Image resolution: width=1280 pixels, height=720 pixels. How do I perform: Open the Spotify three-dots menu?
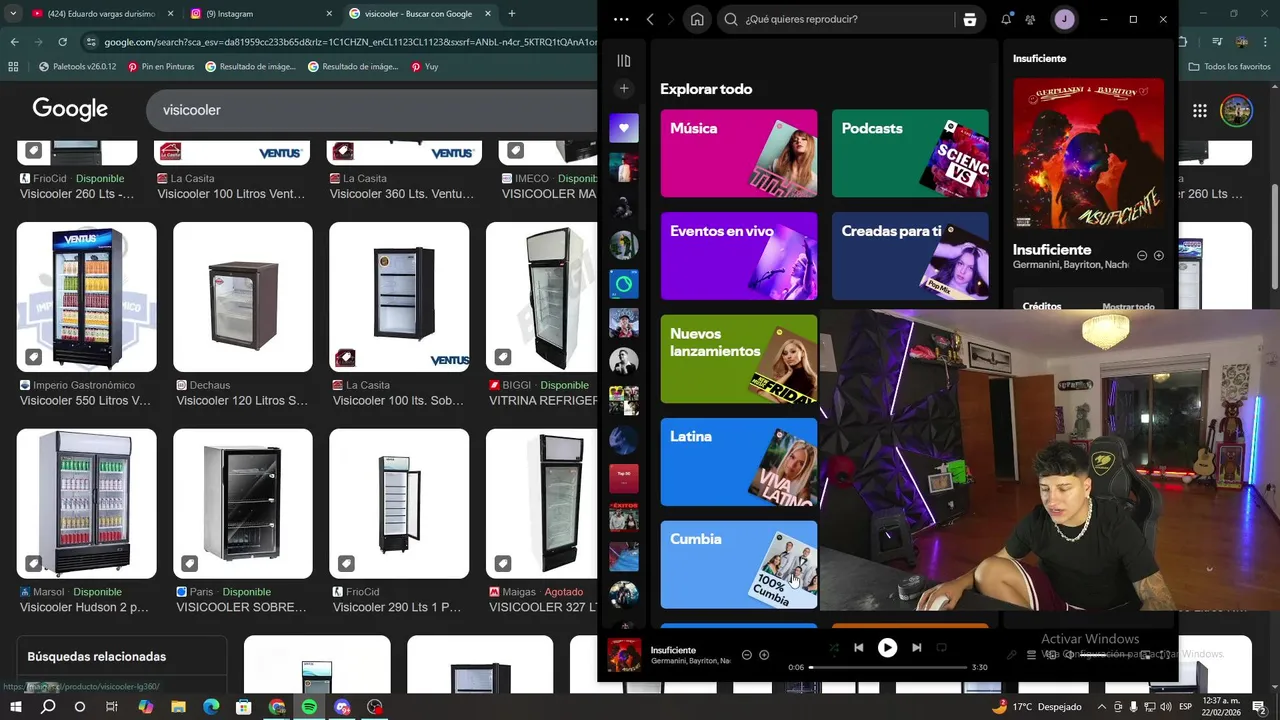tap(621, 19)
